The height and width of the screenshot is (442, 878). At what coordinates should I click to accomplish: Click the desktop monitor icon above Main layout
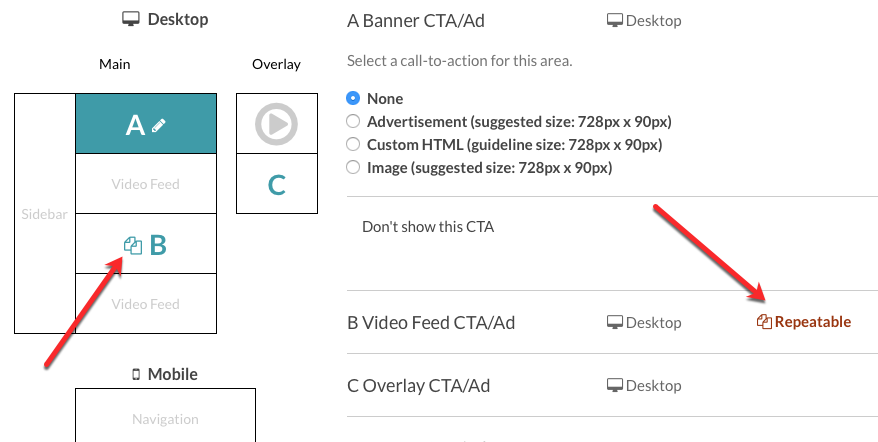pos(130,19)
